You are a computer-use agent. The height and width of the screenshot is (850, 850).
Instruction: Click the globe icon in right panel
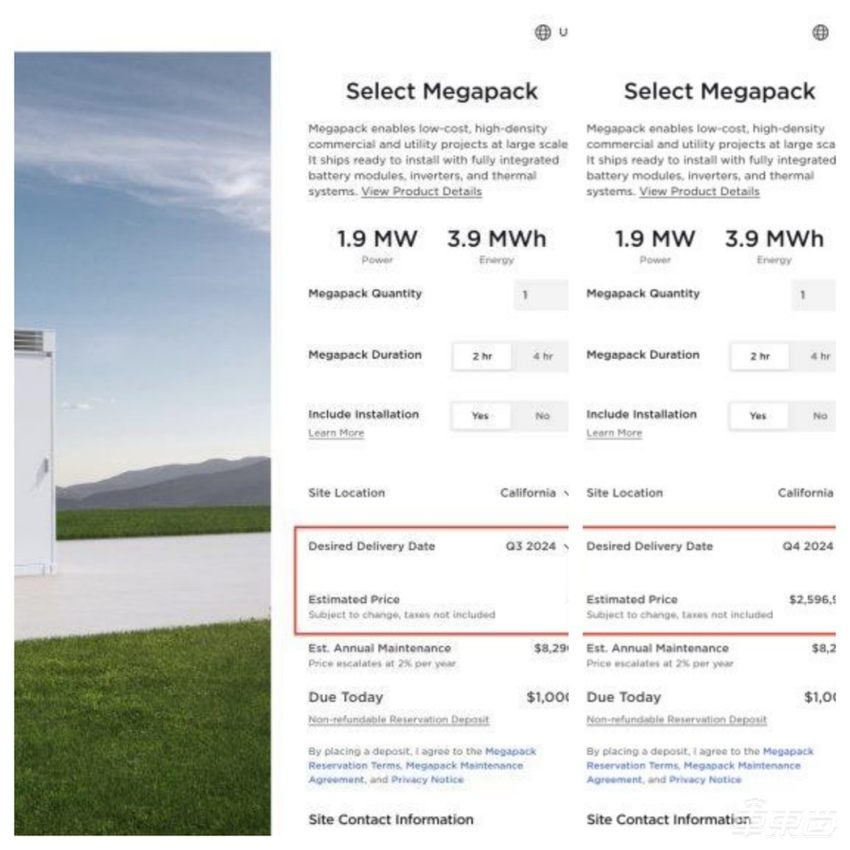click(x=820, y=33)
